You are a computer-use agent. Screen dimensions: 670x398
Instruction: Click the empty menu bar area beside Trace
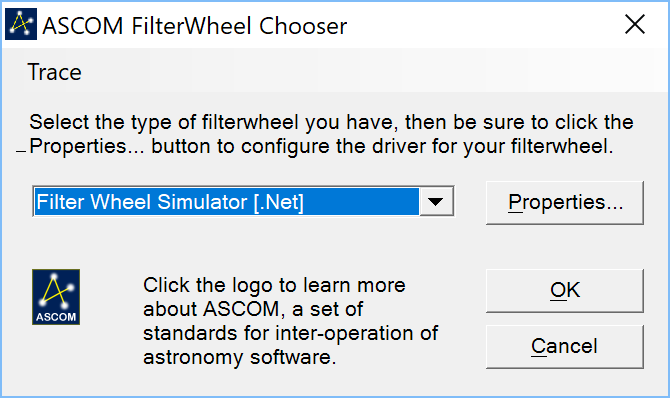(367, 72)
